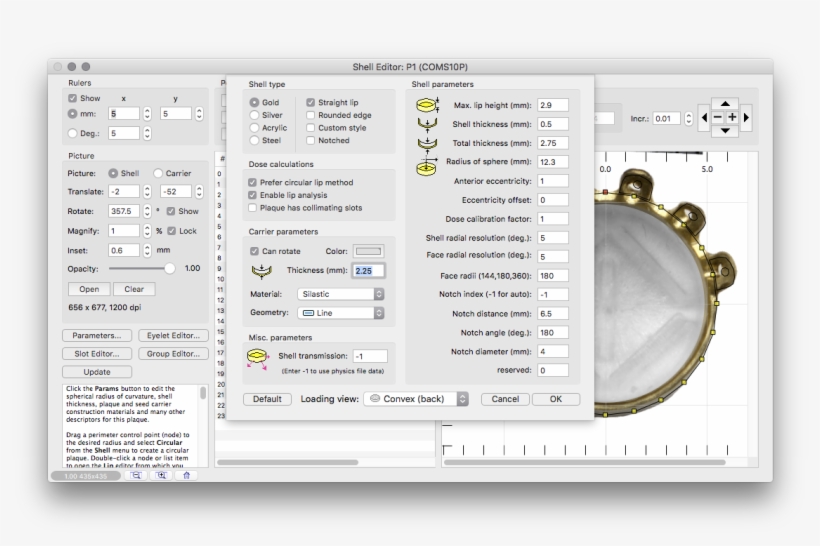Toggle Can rotate checkbox

[254, 251]
